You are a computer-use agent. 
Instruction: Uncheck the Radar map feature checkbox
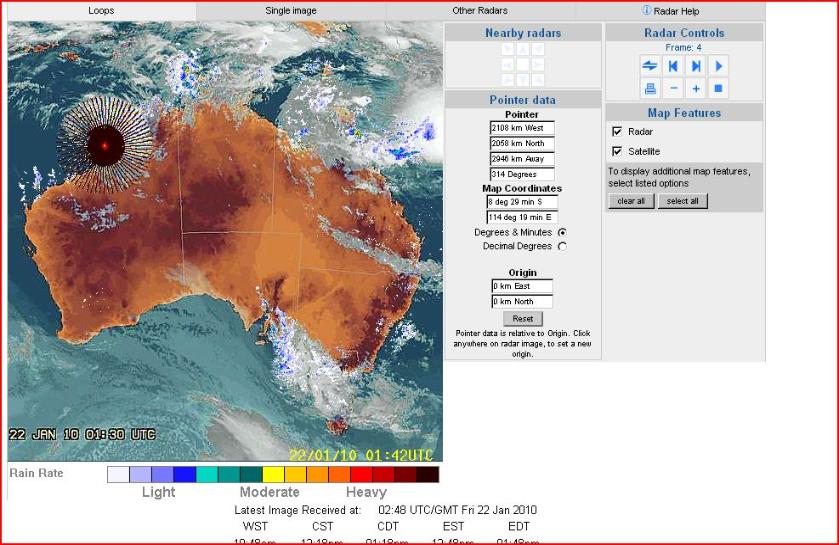(x=617, y=132)
